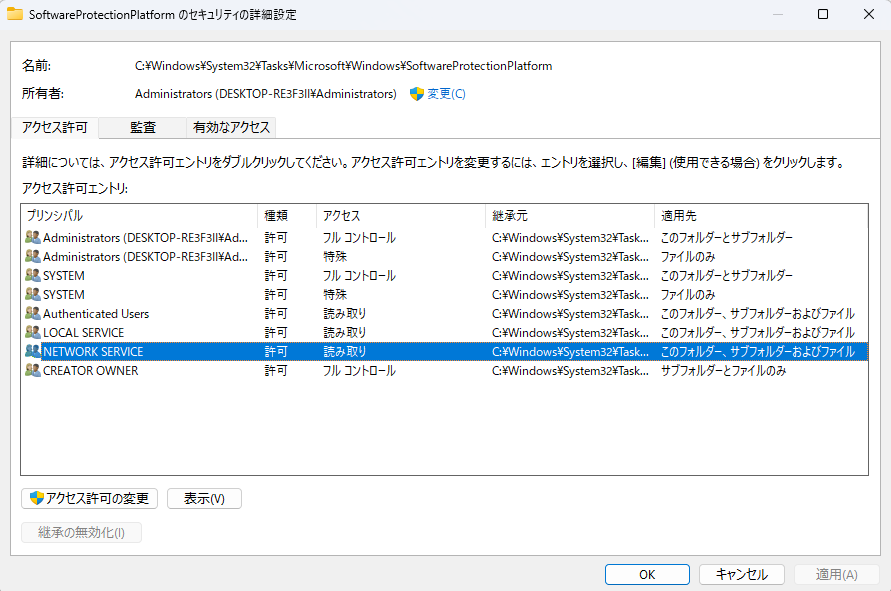This screenshot has width=891, height=591.
Task: Select the SYSTEM entry with フル コントロール
Action: pos(444,276)
